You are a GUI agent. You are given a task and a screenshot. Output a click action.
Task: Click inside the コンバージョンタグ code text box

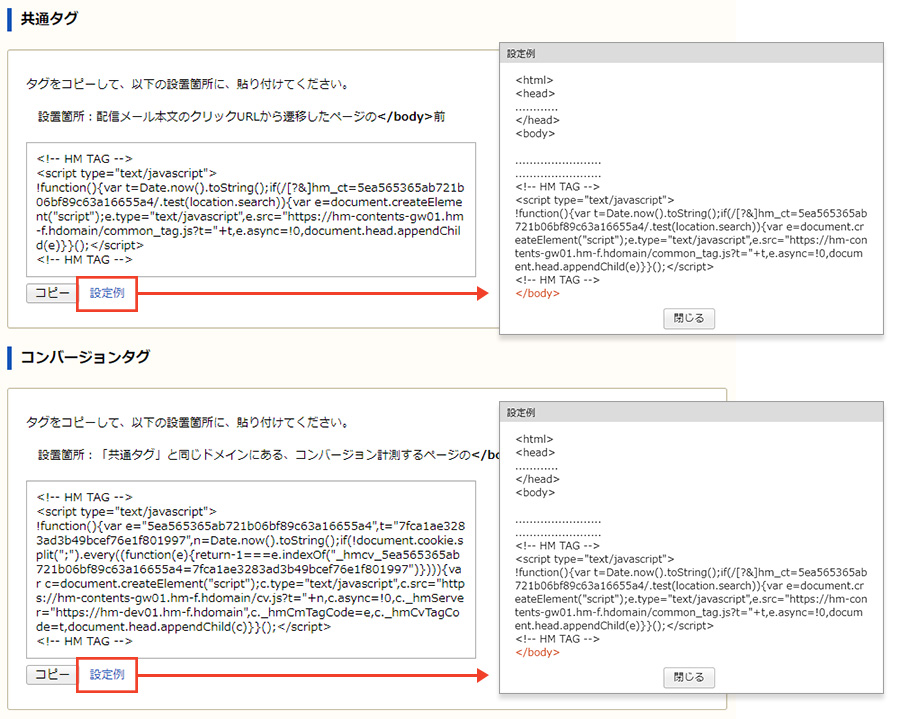click(x=251, y=569)
